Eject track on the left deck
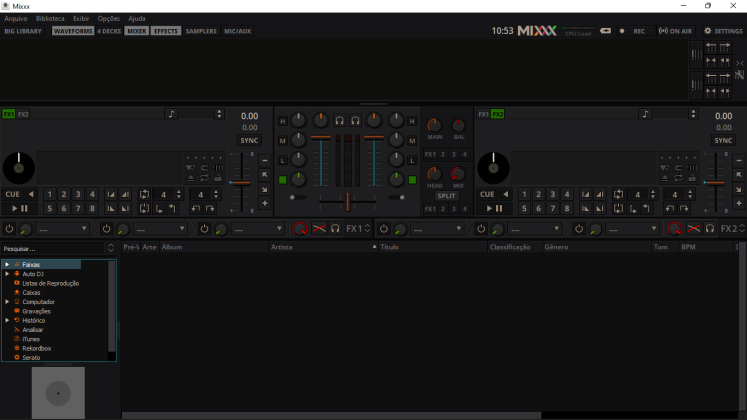 (191, 178)
